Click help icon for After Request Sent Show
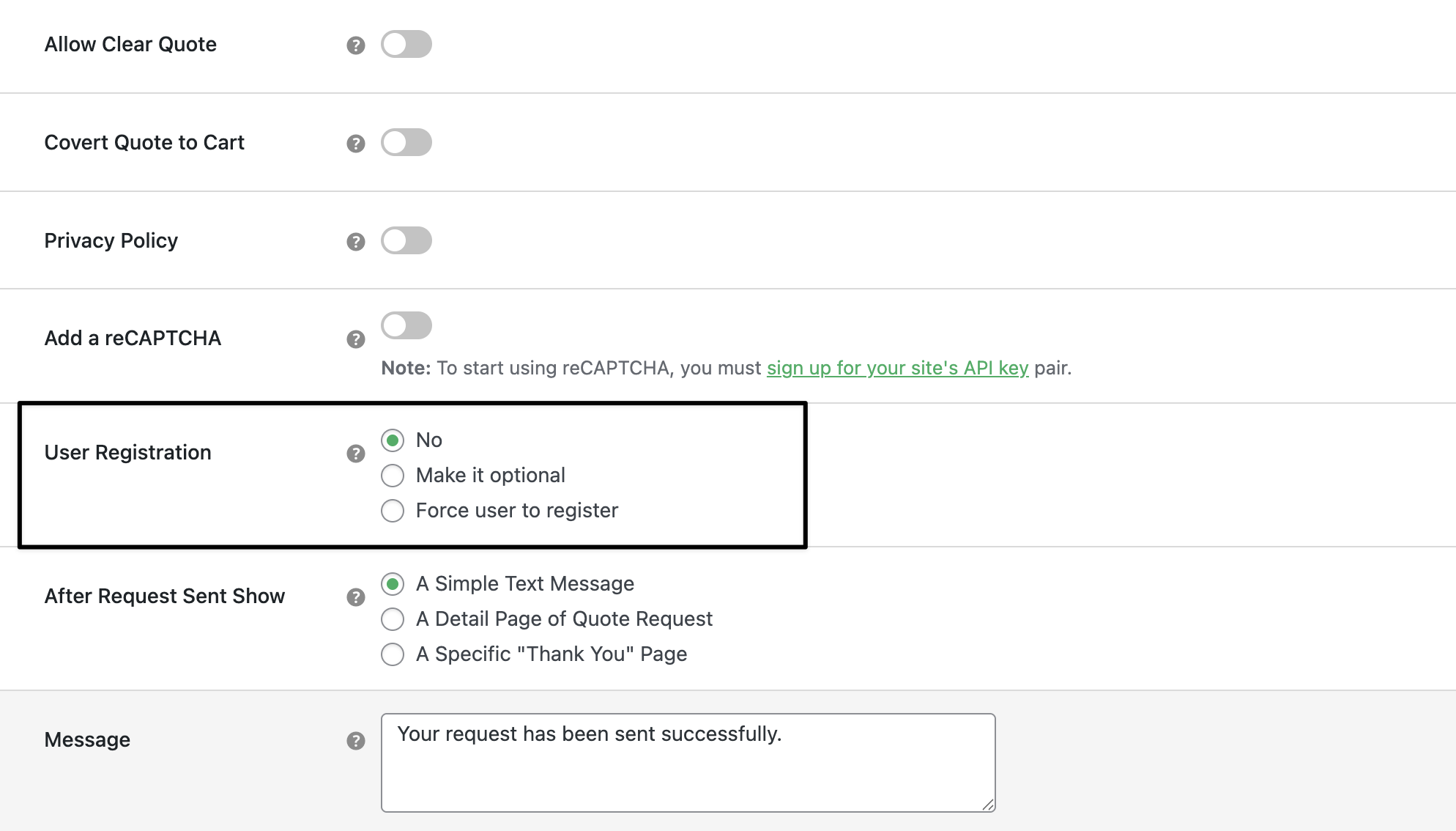Image resolution: width=1456 pixels, height=831 pixels. point(356,597)
